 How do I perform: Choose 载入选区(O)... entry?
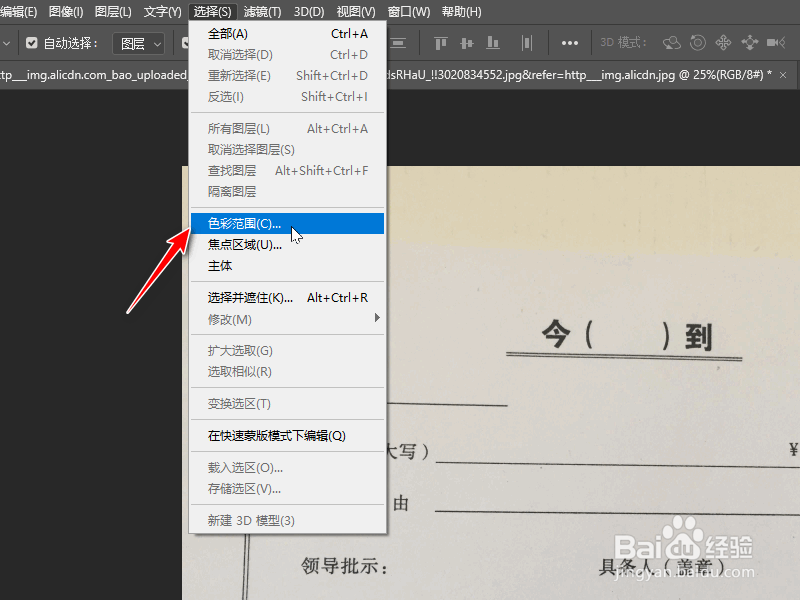click(288, 468)
